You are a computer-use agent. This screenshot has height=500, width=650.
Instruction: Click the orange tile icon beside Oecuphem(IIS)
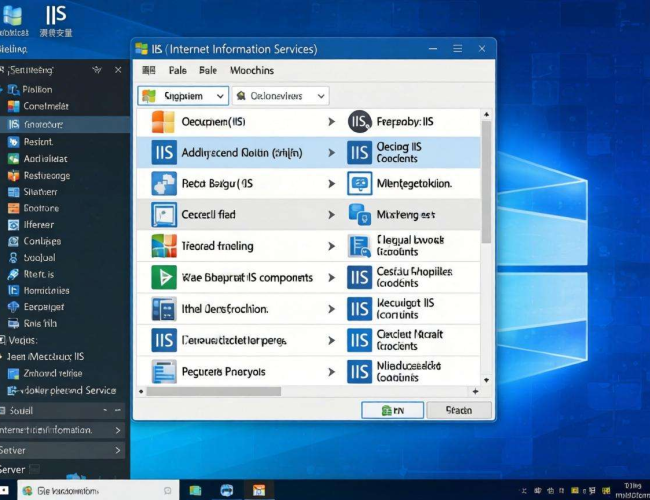click(x=163, y=121)
